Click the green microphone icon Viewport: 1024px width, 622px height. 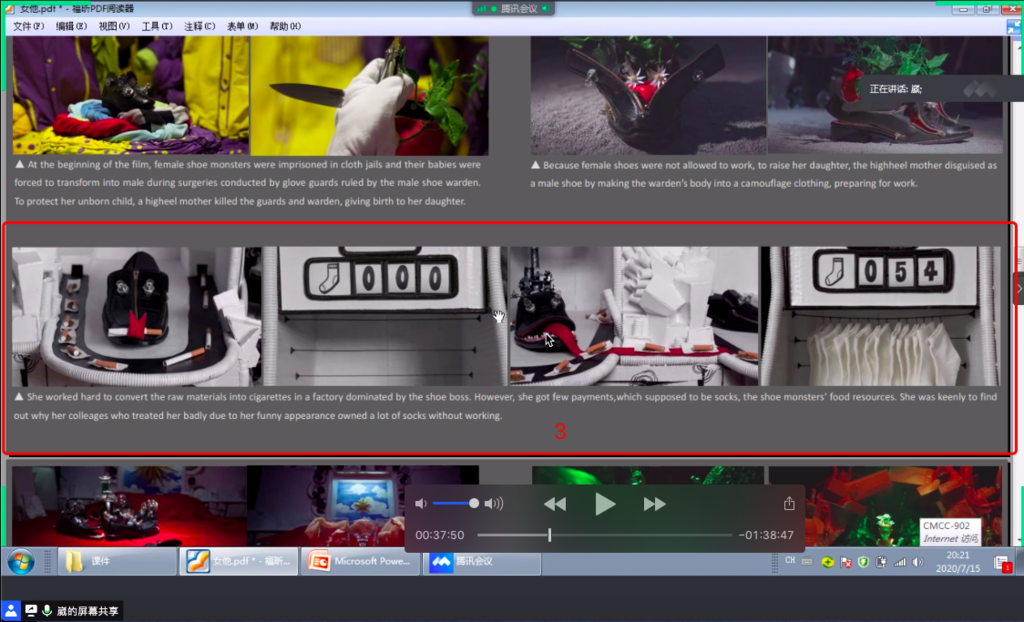click(x=47, y=611)
